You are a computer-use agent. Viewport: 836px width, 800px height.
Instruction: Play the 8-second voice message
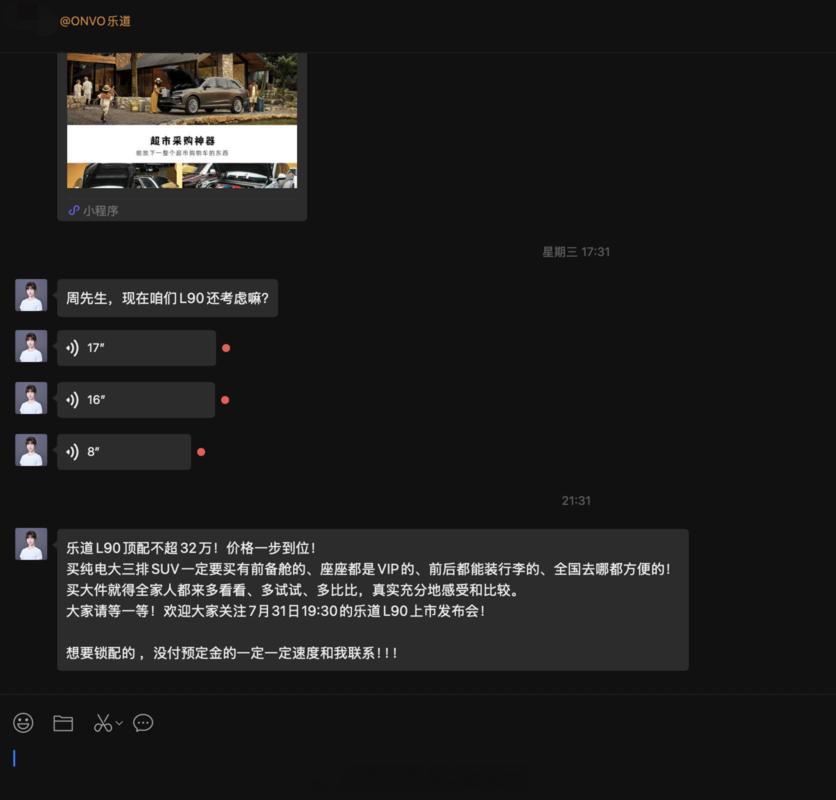point(124,452)
